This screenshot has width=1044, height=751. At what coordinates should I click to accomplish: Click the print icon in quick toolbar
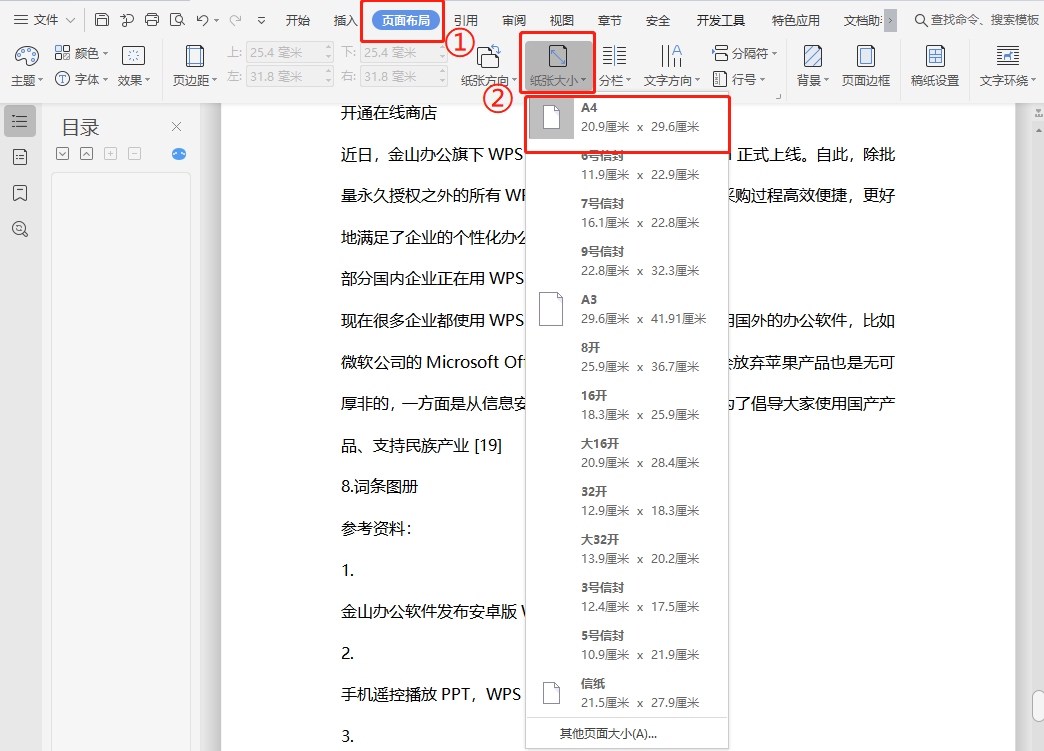tap(152, 20)
